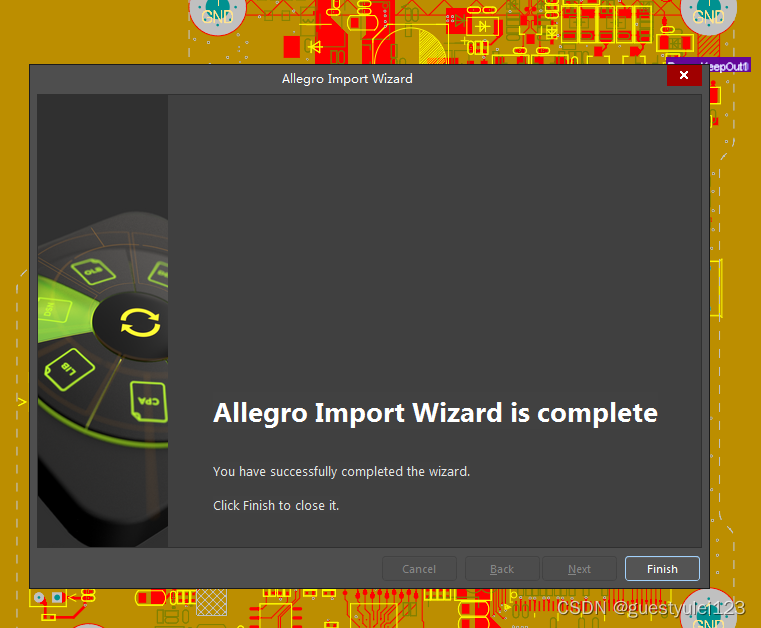Click the Allegro Import Wizard title bar

tap(347, 79)
